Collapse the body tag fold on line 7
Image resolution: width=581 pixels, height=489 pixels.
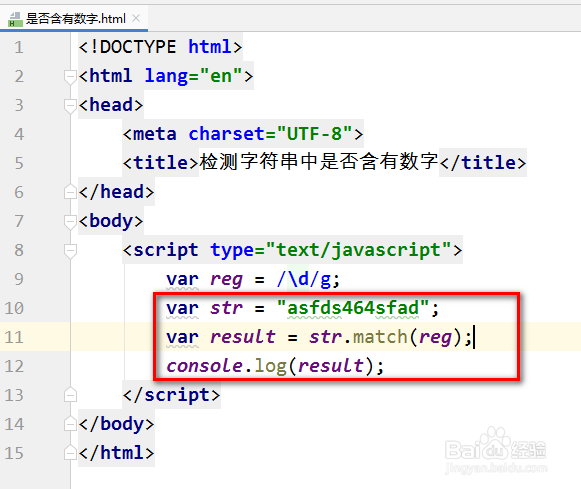coord(70,222)
